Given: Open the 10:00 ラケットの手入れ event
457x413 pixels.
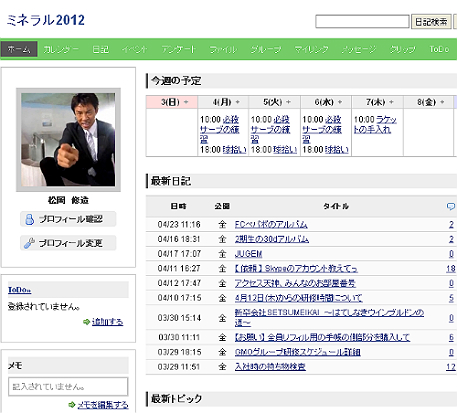Looking at the screenshot, I should (x=375, y=124).
